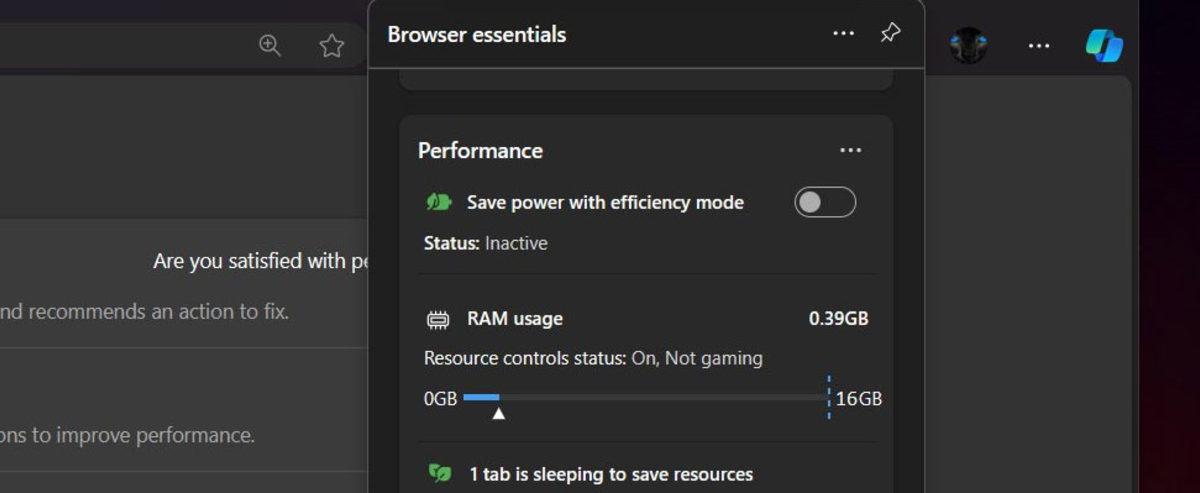Click 'Are you satisfied with' text on settings page
The image size is (1200, 493).
click(x=248, y=261)
